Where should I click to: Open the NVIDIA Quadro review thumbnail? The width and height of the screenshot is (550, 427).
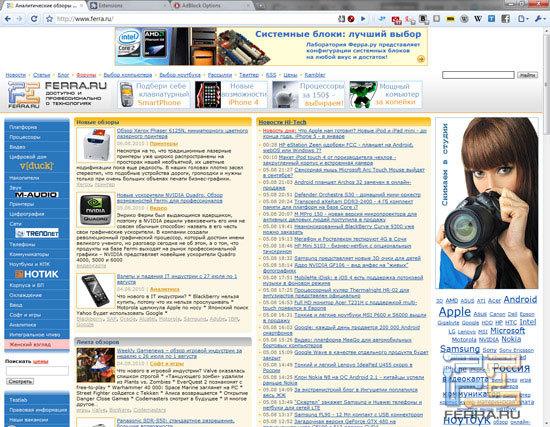[95, 209]
